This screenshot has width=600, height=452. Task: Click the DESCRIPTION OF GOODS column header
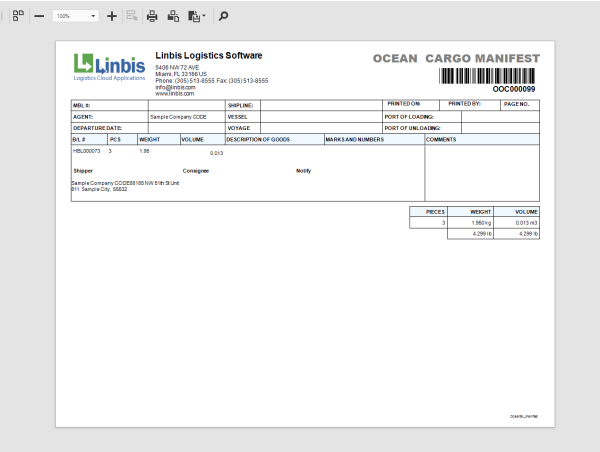[x=274, y=139]
